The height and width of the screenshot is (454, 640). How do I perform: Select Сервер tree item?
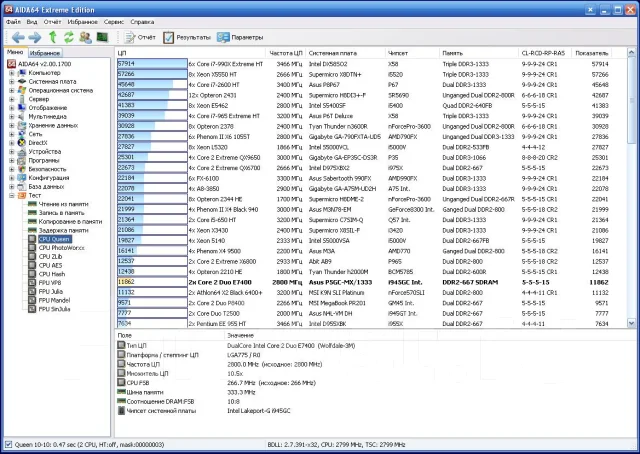(39, 99)
